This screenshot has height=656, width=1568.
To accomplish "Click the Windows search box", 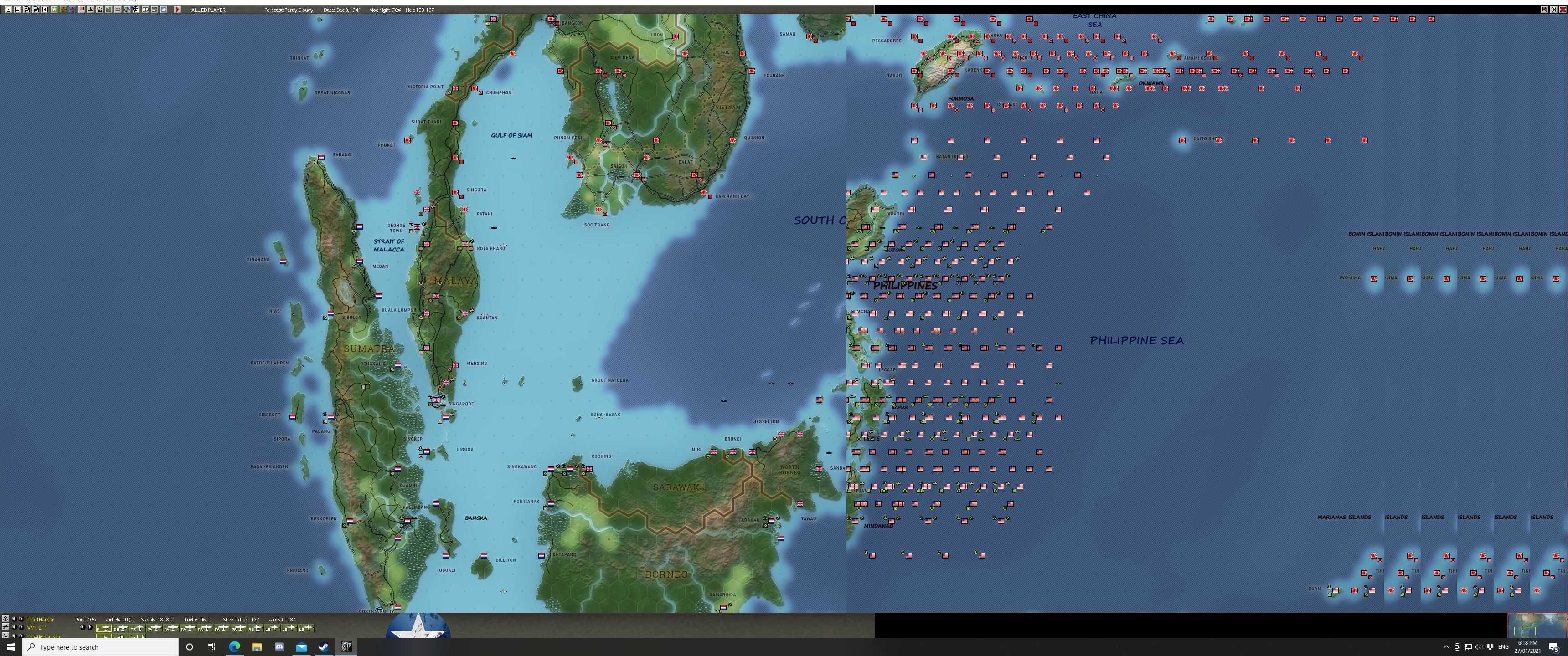I will tap(100, 647).
